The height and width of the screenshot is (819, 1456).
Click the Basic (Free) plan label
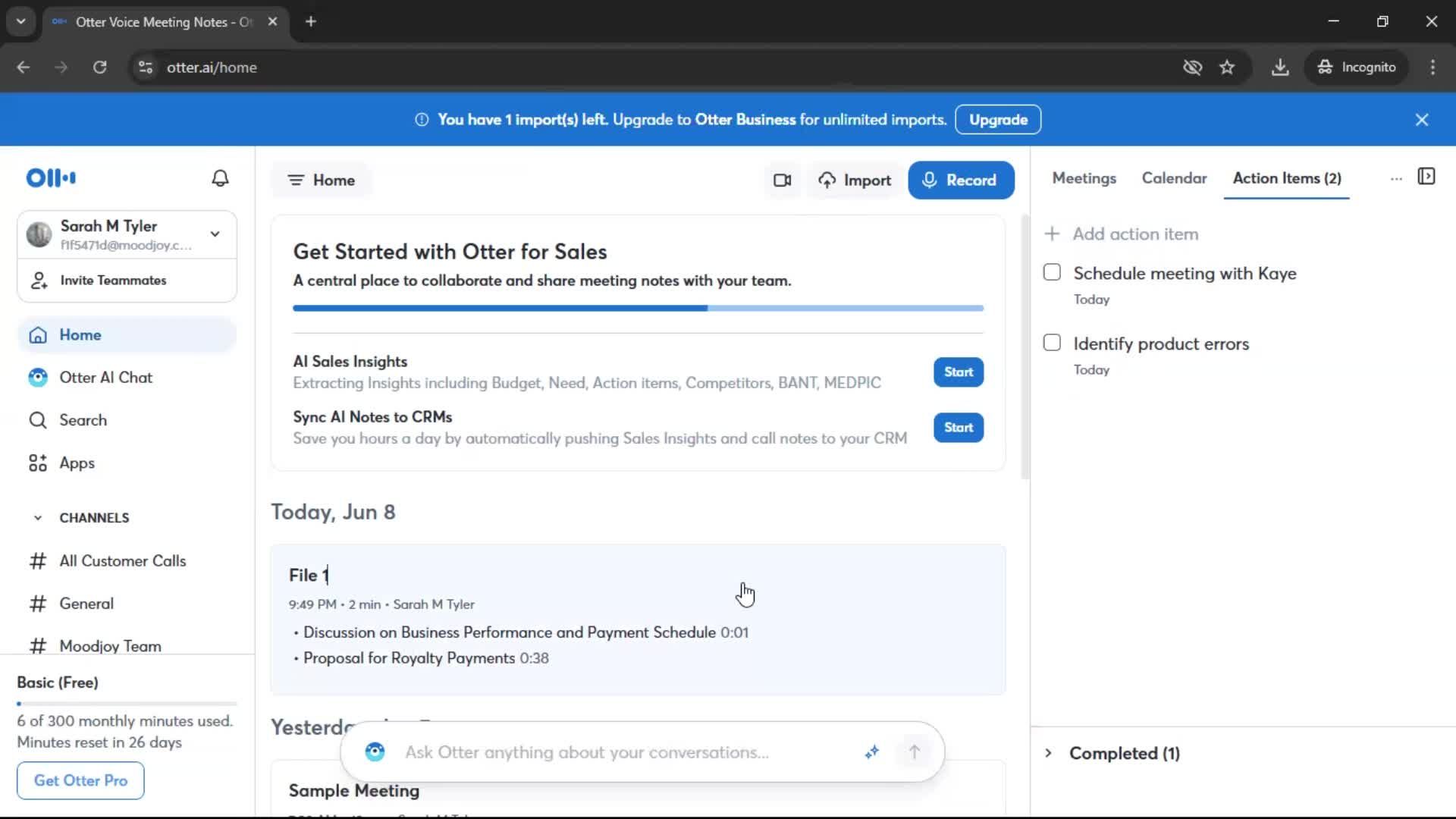click(58, 682)
